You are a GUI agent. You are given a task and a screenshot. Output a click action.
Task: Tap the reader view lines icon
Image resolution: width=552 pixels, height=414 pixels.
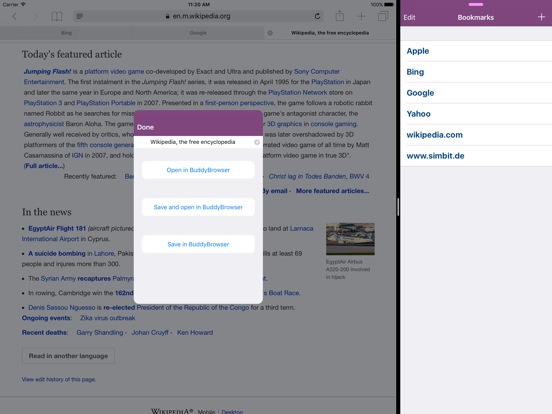click(80, 16)
